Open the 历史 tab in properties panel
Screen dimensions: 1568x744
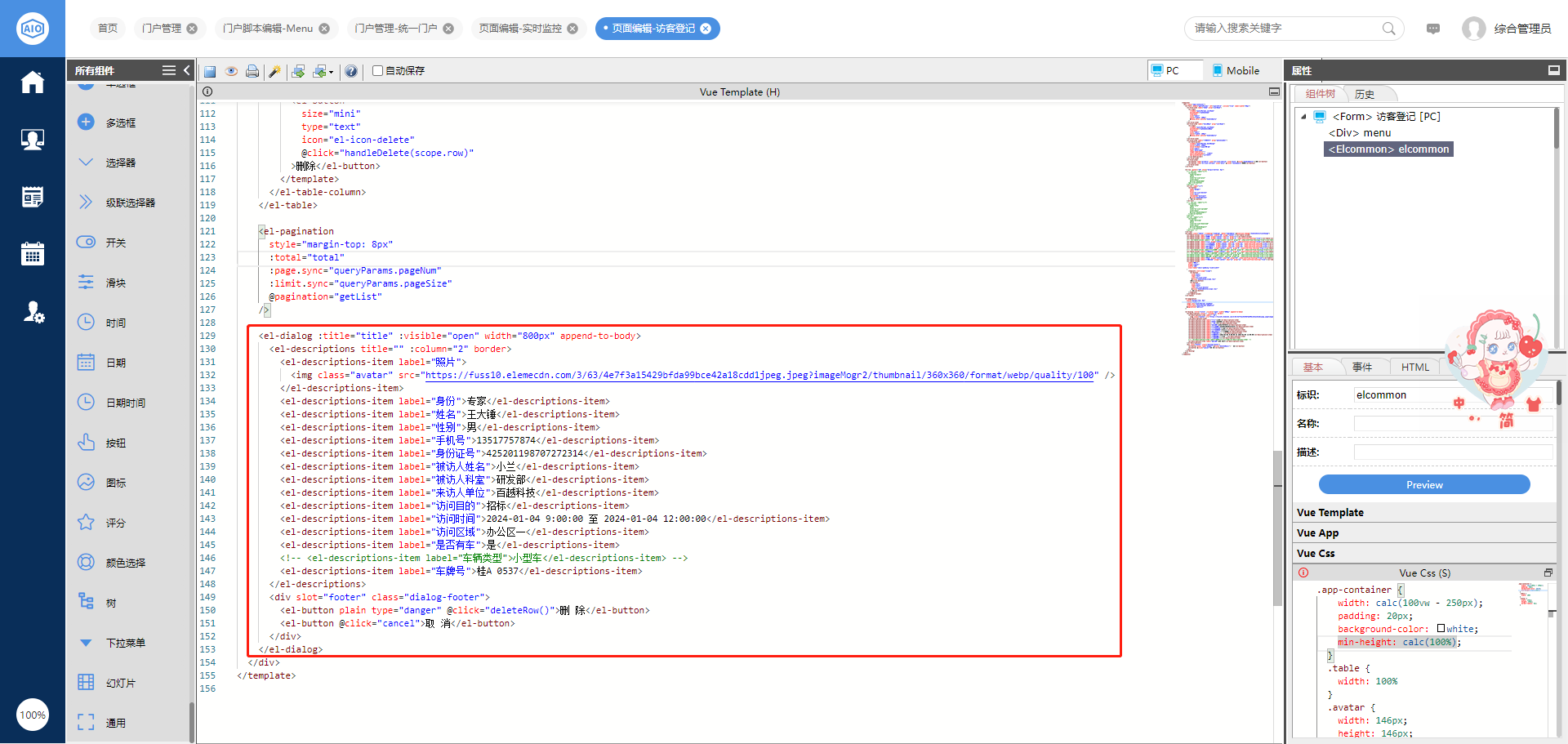tap(1365, 95)
